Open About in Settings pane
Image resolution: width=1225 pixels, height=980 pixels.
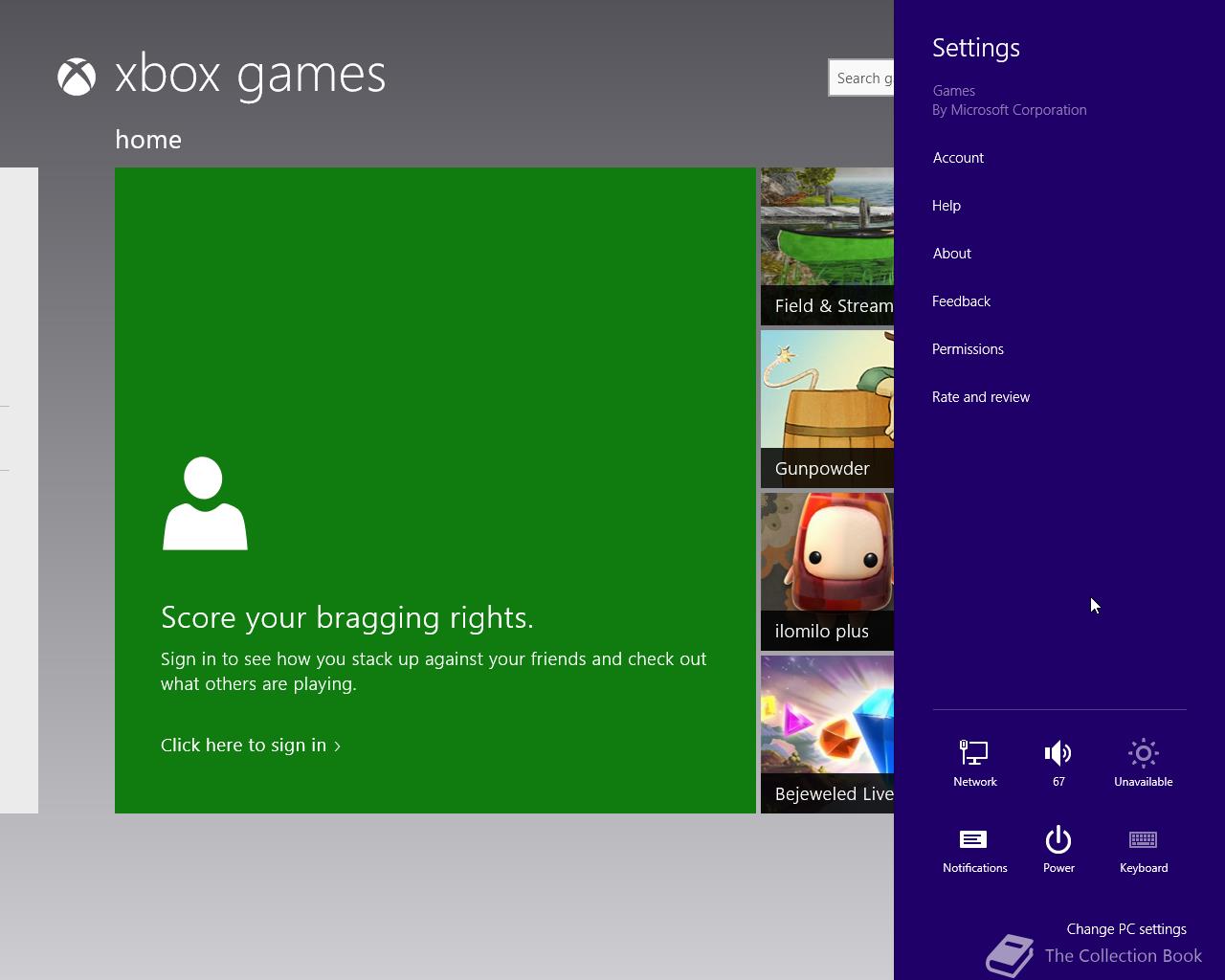[x=951, y=254]
